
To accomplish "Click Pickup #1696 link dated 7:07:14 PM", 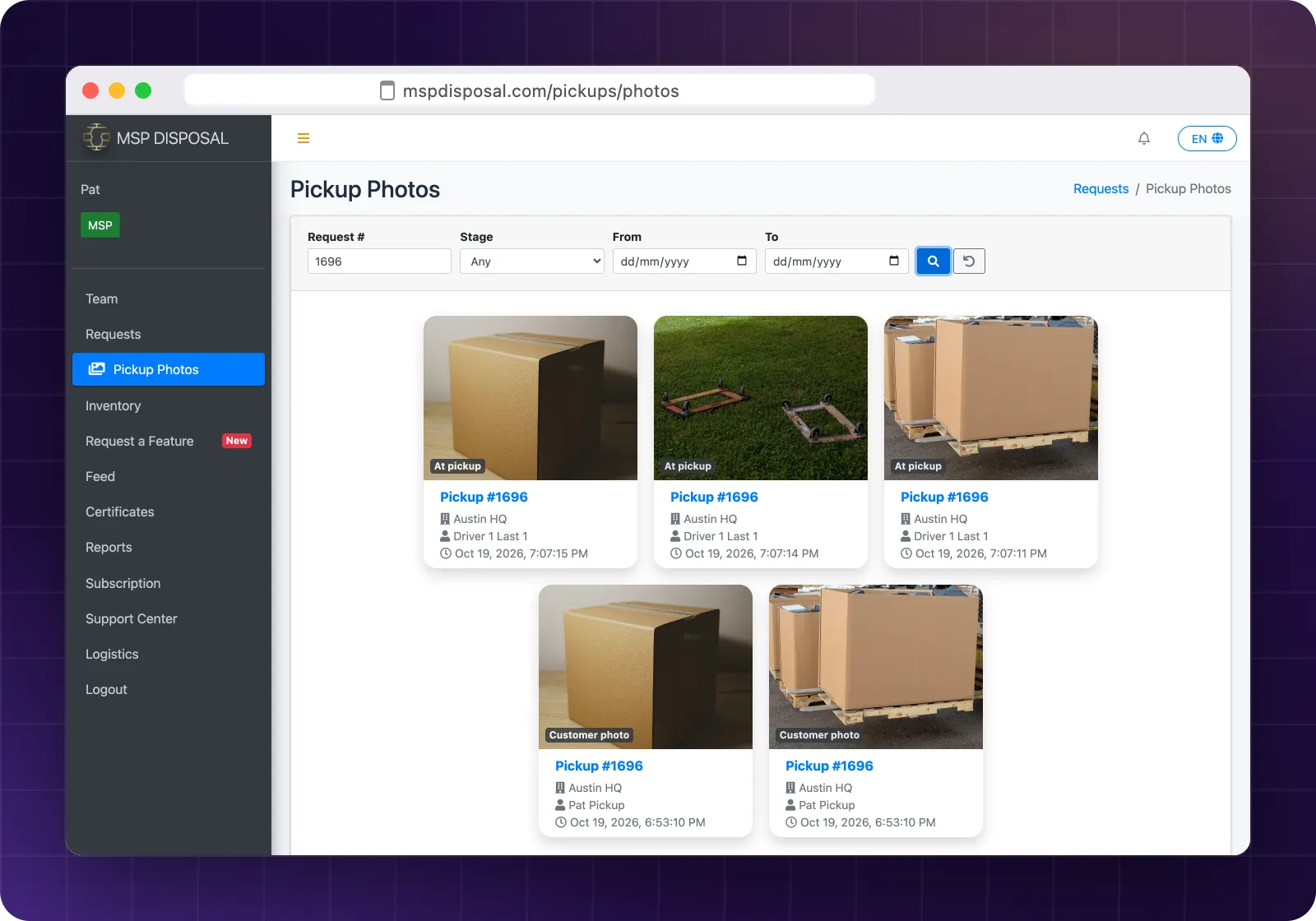I will click(x=714, y=497).
